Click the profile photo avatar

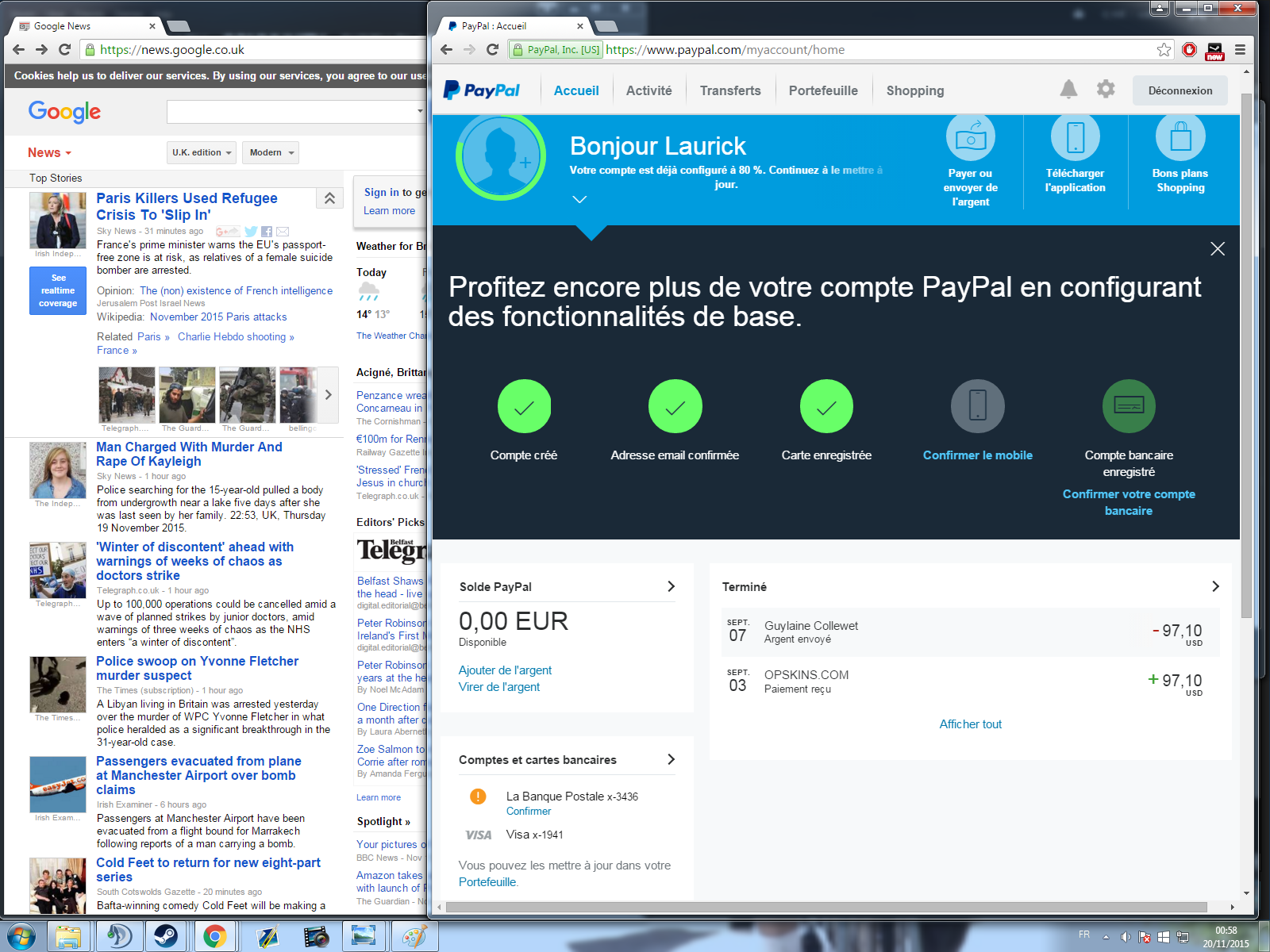point(500,157)
